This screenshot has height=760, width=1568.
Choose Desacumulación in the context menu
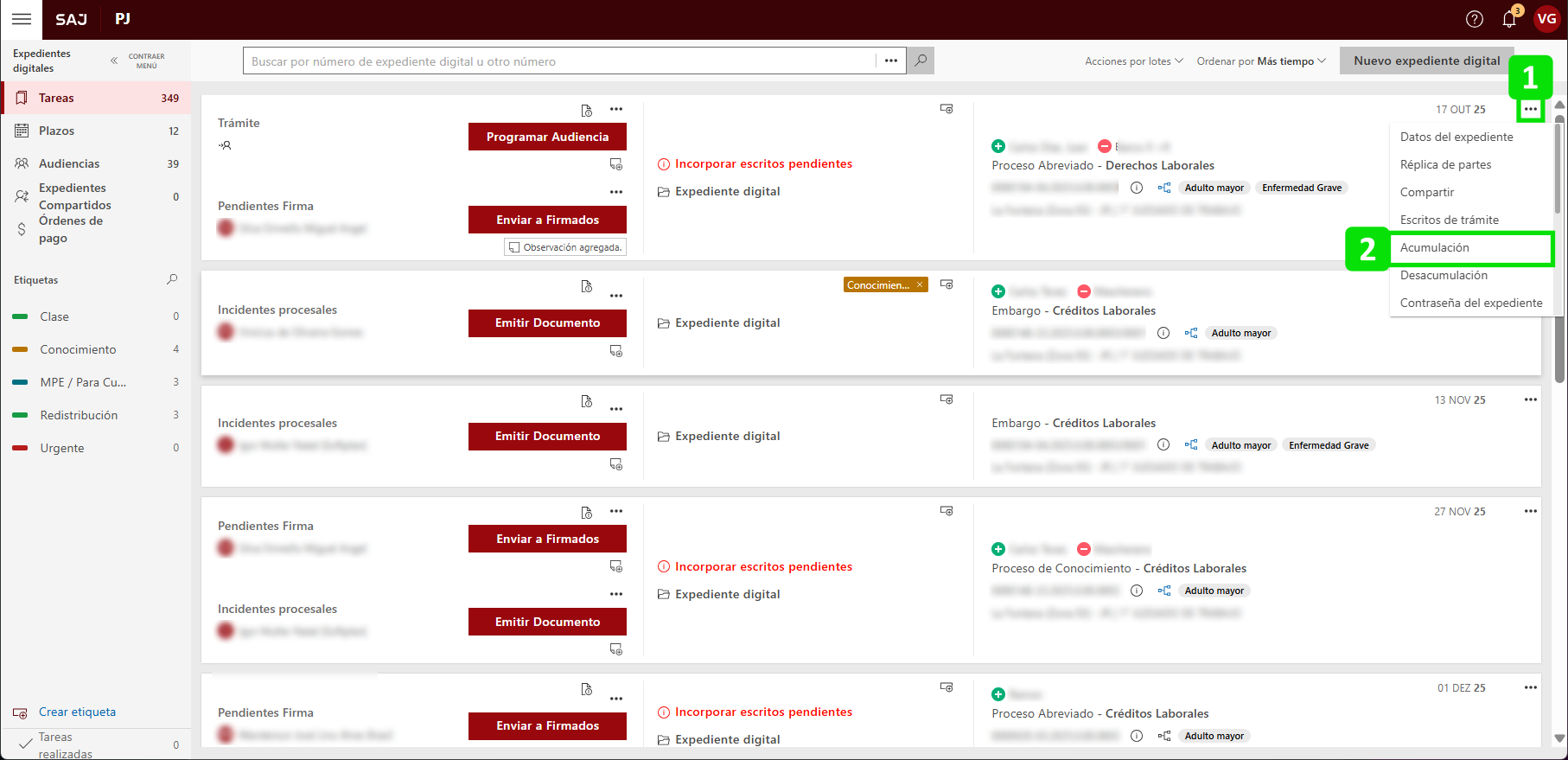[1444, 275]
